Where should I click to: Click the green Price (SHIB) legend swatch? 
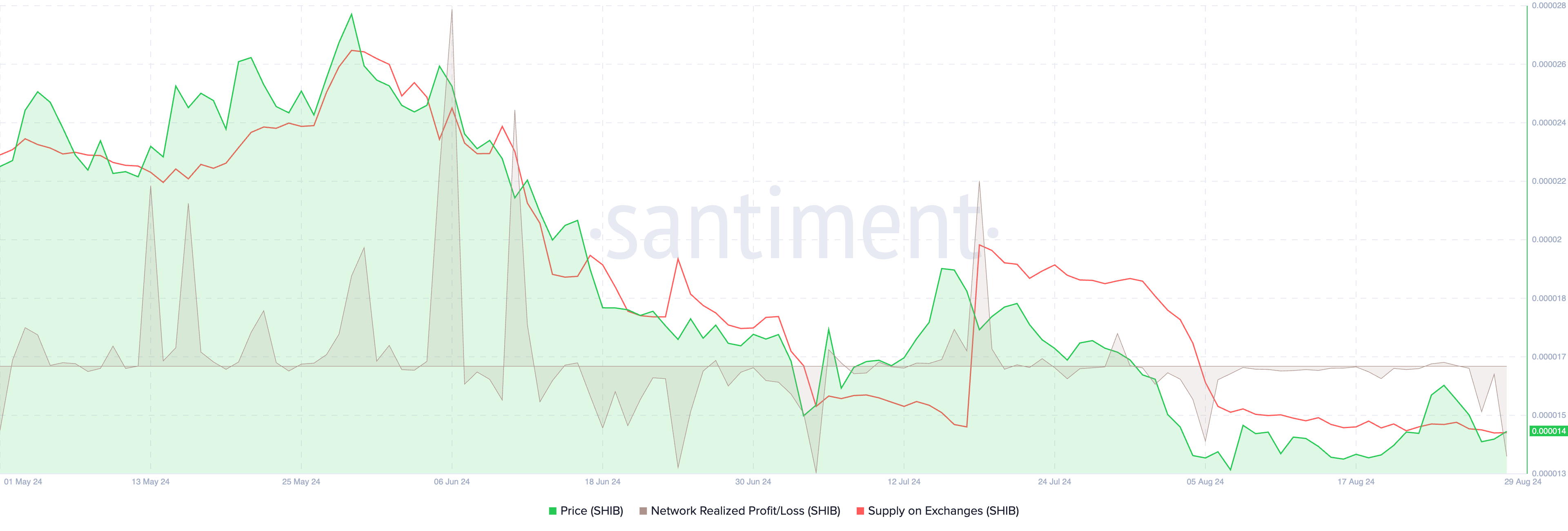[553, 511]
